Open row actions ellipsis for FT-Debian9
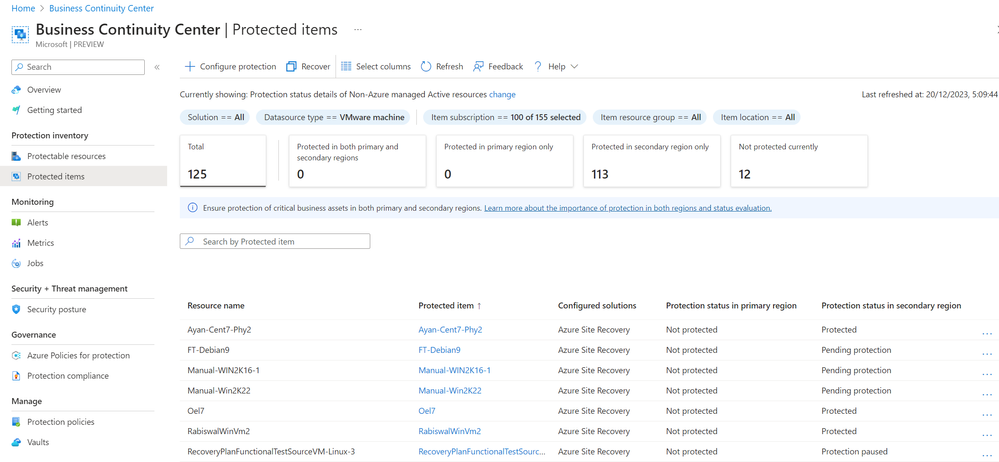Viewport: 999px width, 462px height. coord(987,352)
